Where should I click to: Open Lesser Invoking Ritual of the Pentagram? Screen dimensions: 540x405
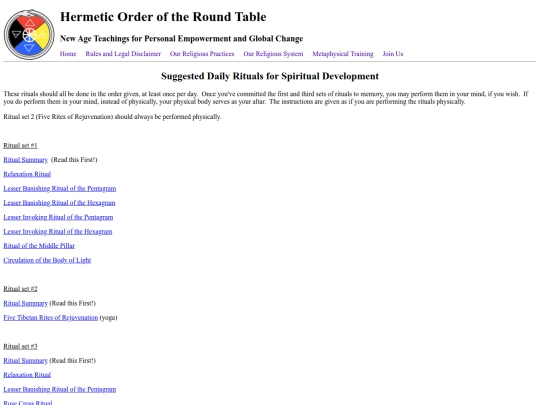pyautogui.click(x=58, y=217)
